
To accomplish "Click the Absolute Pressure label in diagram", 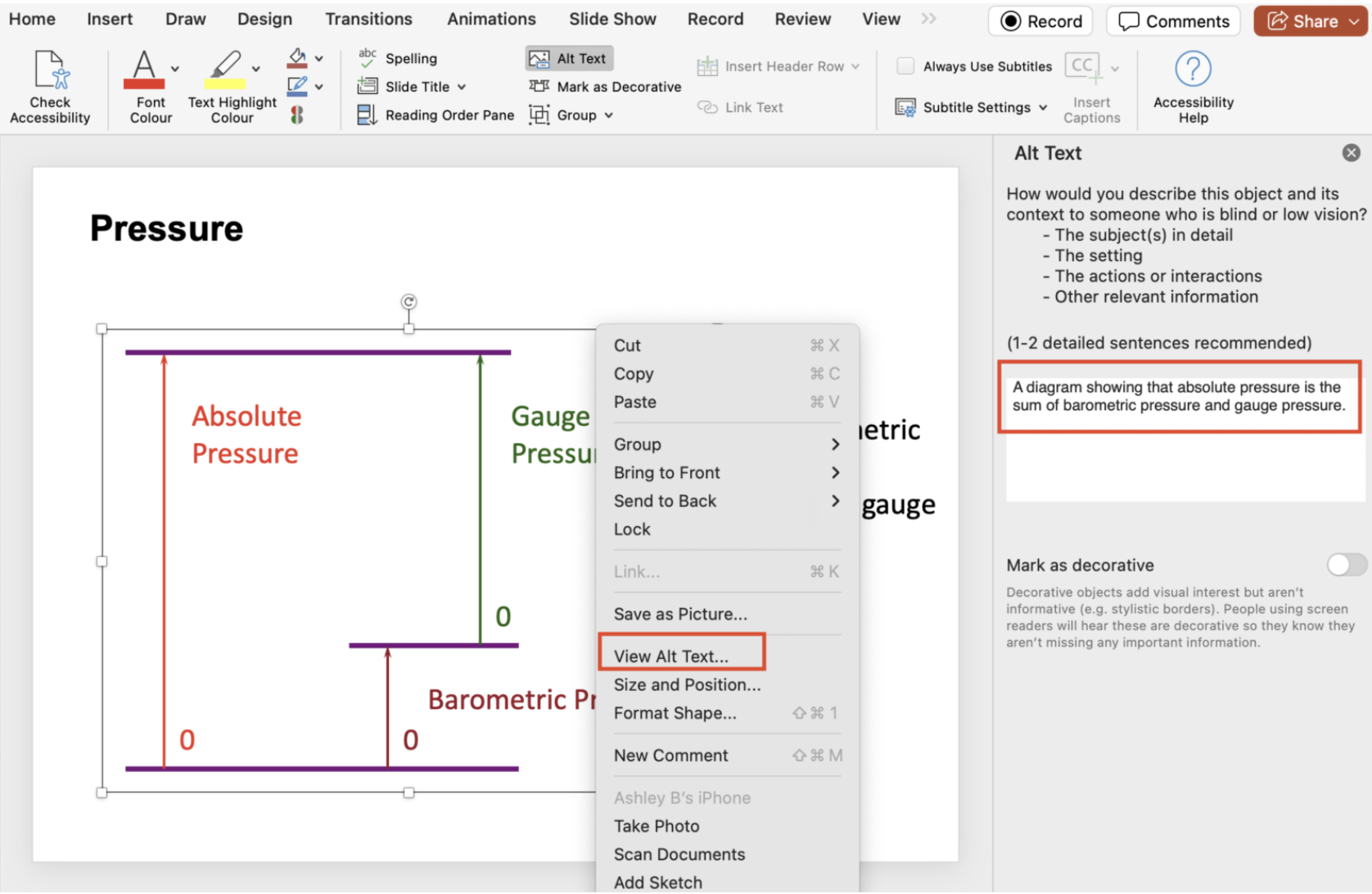I will pos(246,435).
